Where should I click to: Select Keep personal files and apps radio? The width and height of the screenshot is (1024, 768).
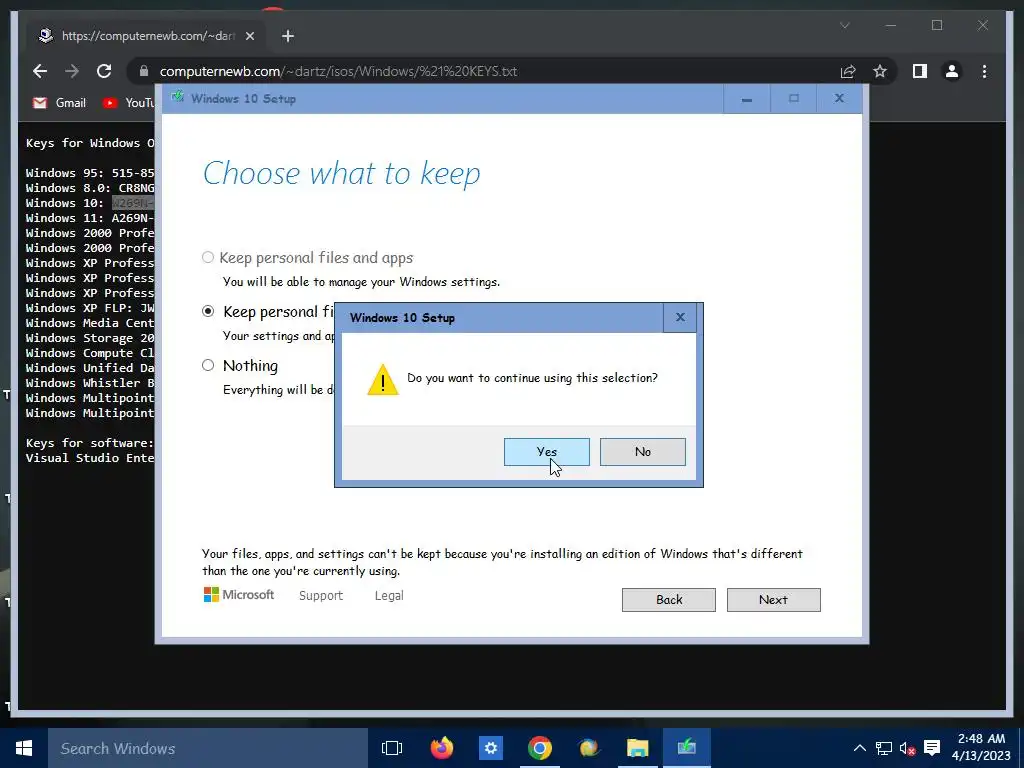click(x=208, y=257)
